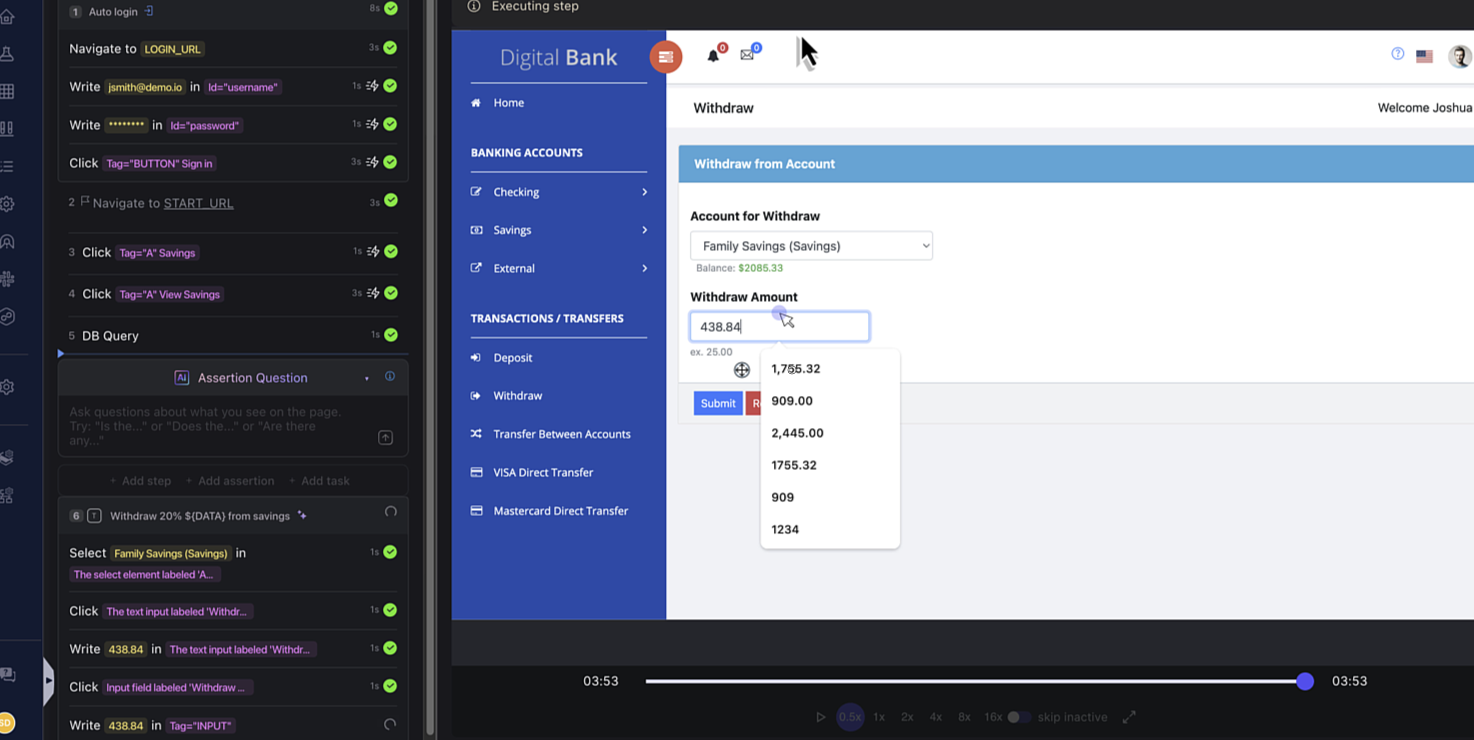Click the VISA Direct Transfer card icon
1474x740 pixels.
click(x=476, y=472)
